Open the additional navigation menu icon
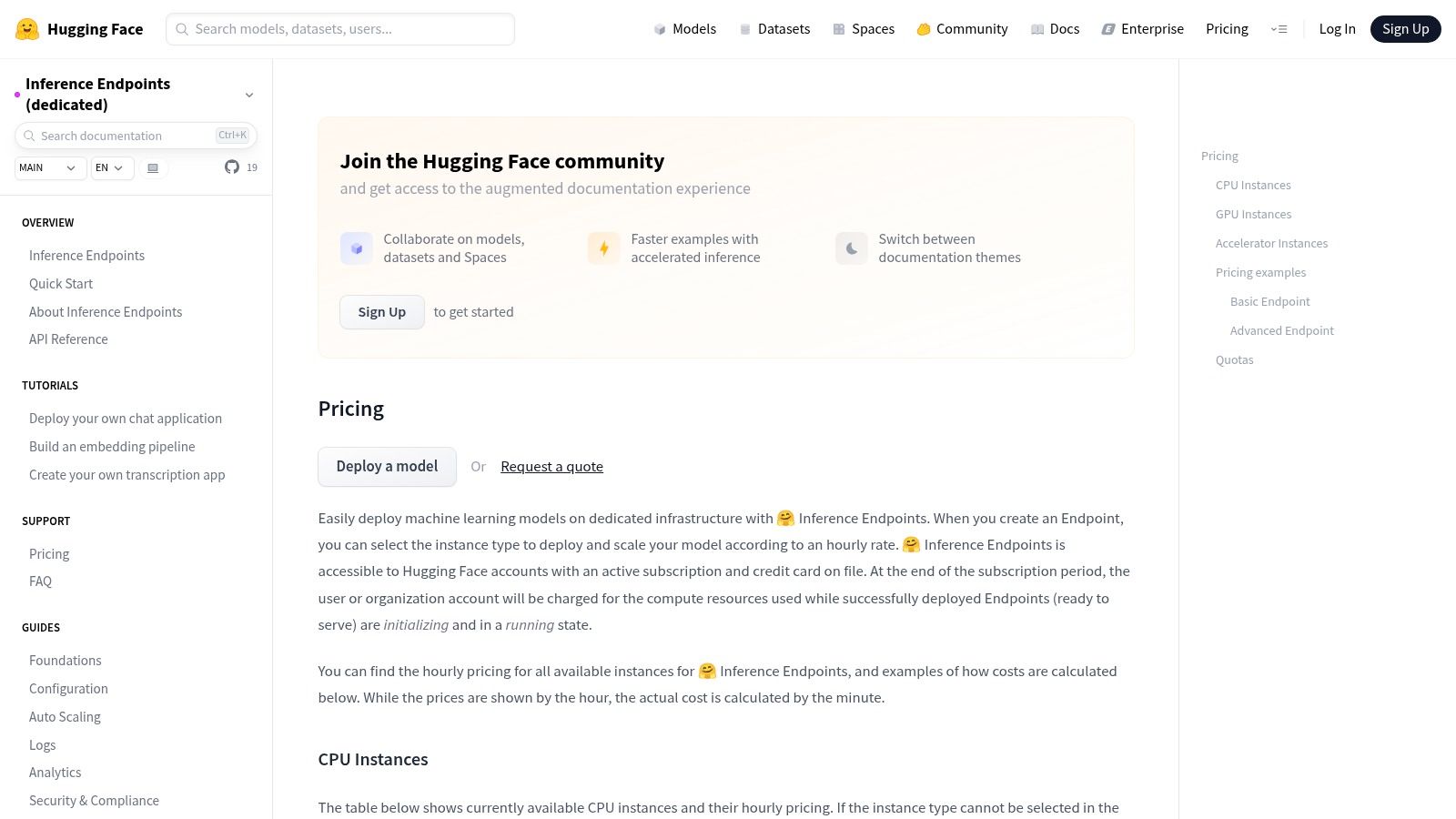The width and height of the screenshot is (1456, 819). [1279, 29]
